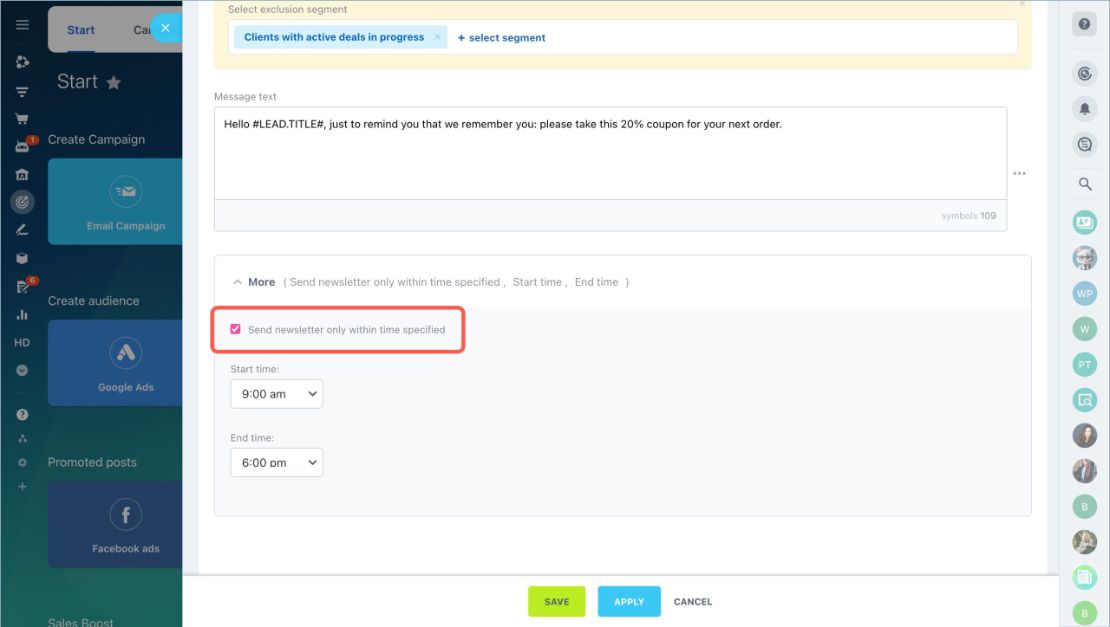Click '+ select segment' link
Image resolution: width=1110 pixels, height=627 pixels.
501,38
